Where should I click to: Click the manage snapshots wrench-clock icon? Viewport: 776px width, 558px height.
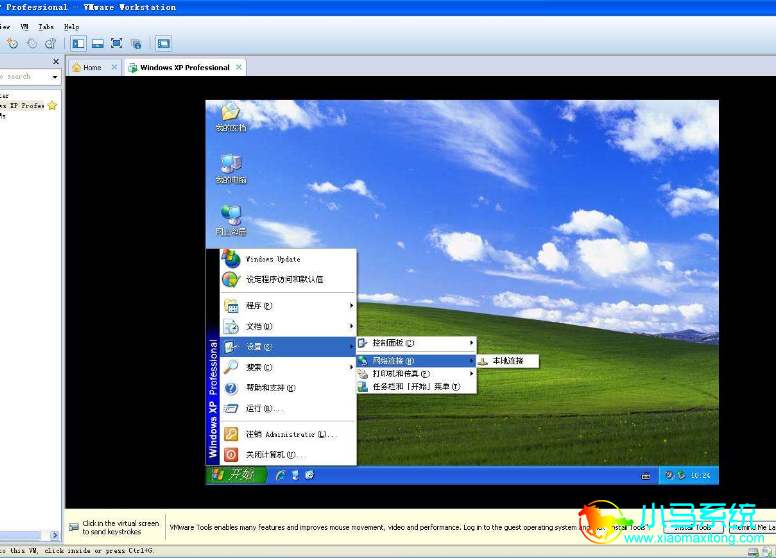pyautogui.click(x=50, y=44)
